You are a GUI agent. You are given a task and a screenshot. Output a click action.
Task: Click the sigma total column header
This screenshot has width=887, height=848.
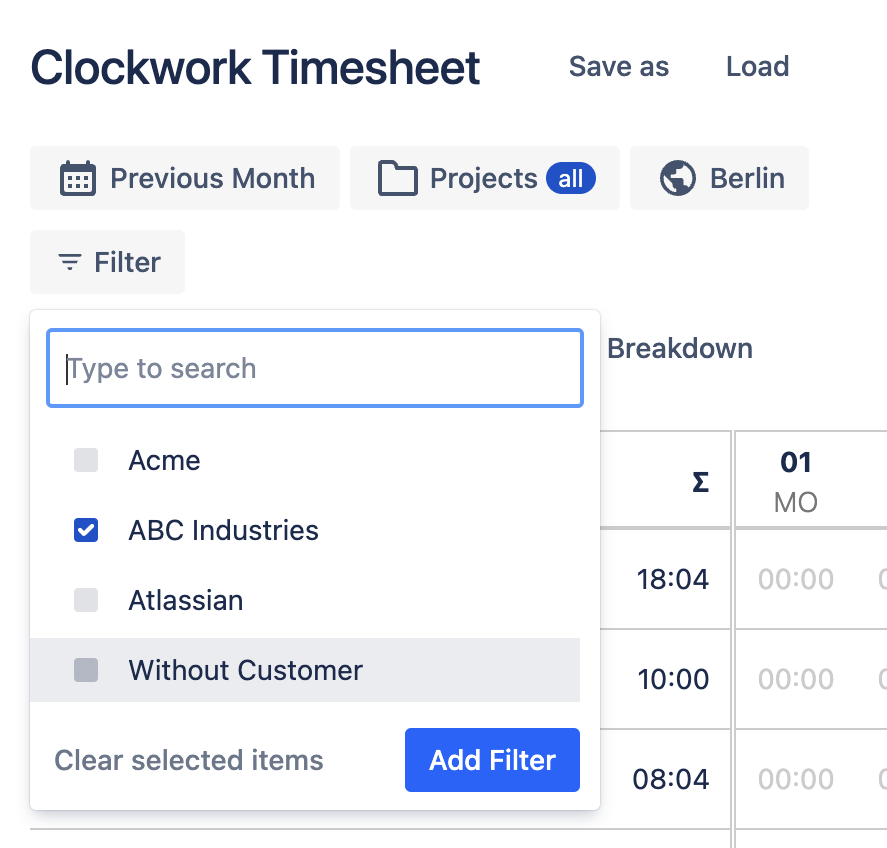(x=700, y=482)
